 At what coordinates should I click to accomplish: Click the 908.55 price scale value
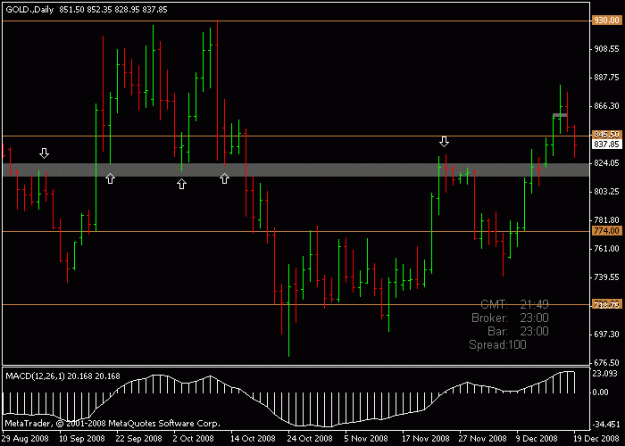coord(606,49)
